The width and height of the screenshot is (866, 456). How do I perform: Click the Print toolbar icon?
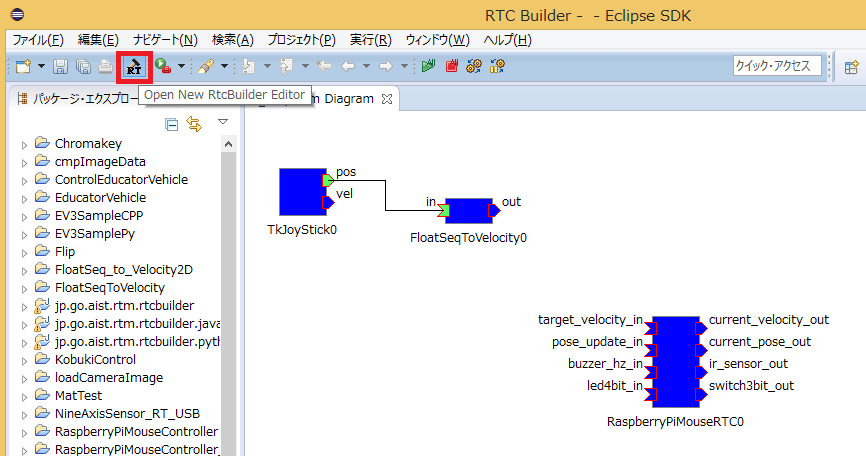click(106, 67)
